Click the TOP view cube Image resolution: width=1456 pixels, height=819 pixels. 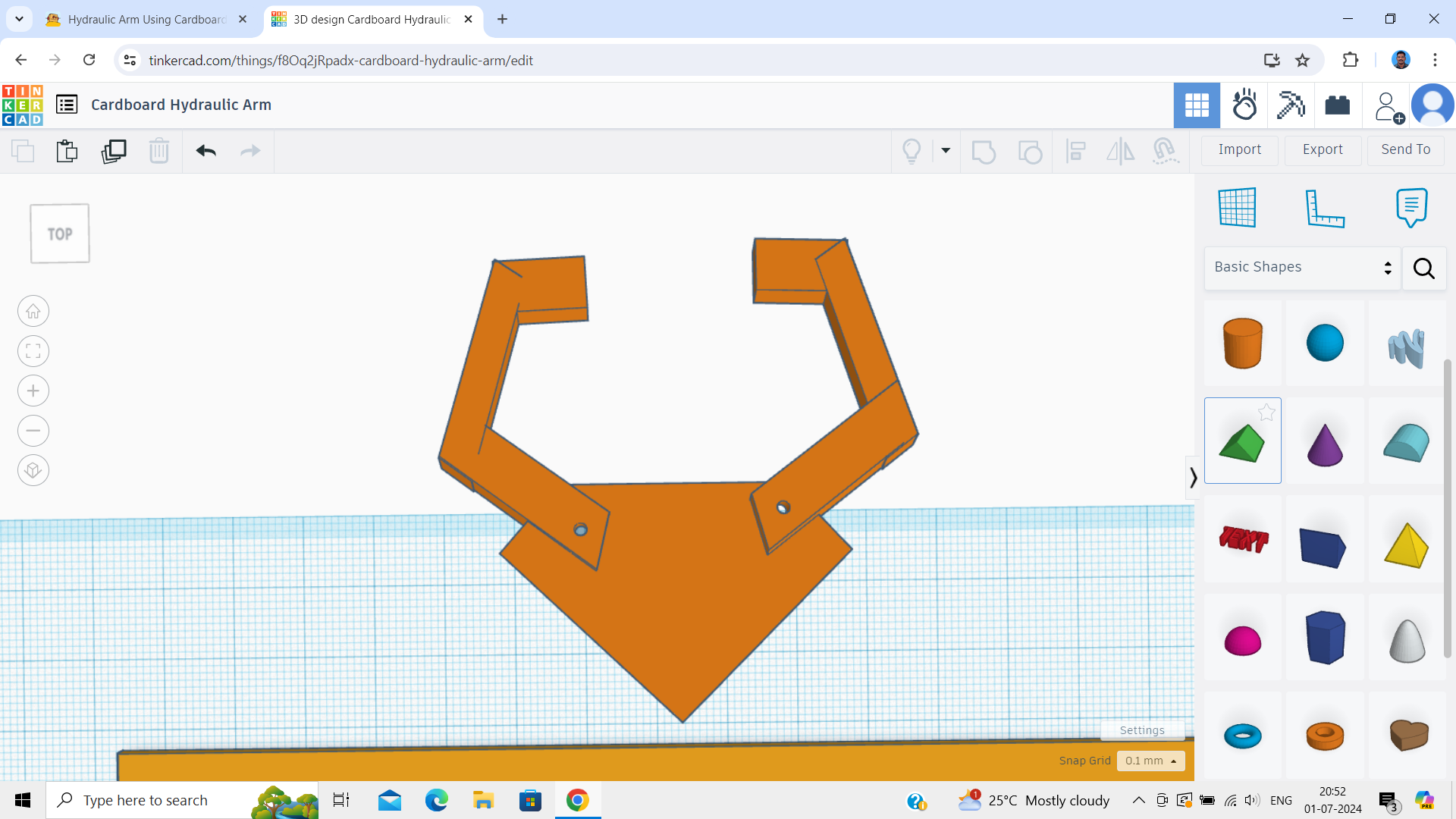click(60, 234)
